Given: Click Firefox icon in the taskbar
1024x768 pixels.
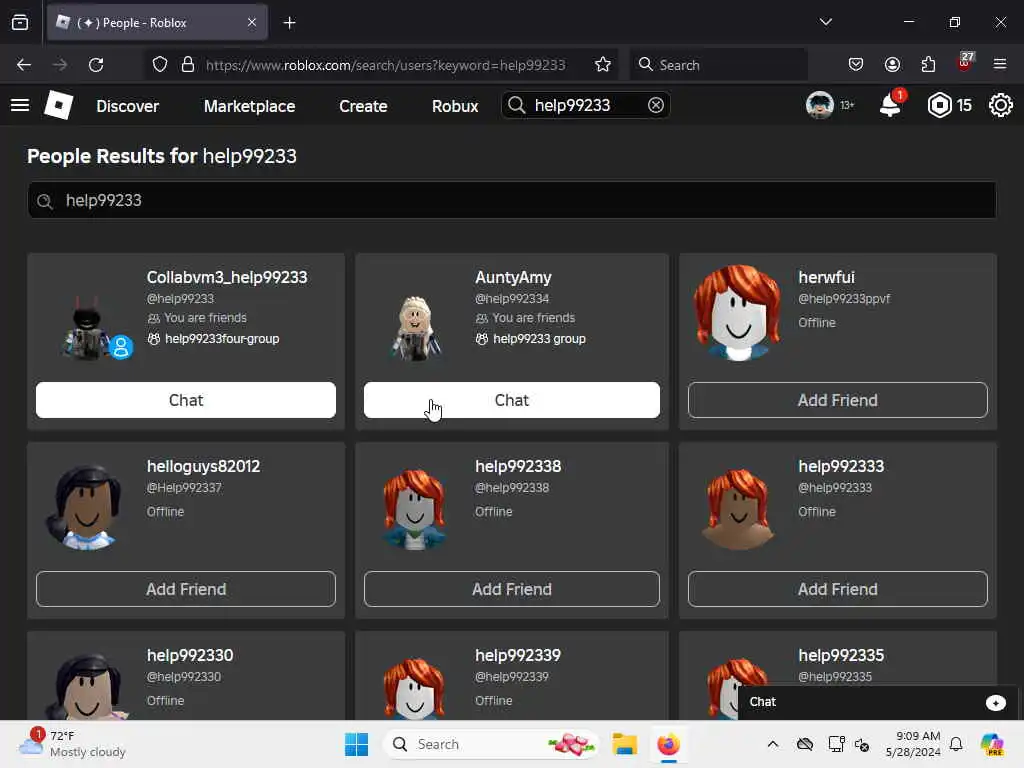Looking at the screenshot, I should (x=668, y=744).
